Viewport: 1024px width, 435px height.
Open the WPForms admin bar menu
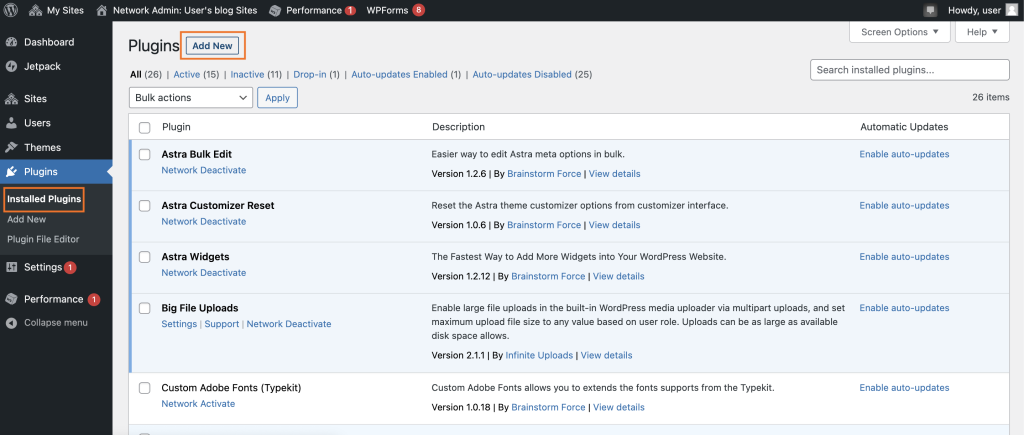click(387, 10)
